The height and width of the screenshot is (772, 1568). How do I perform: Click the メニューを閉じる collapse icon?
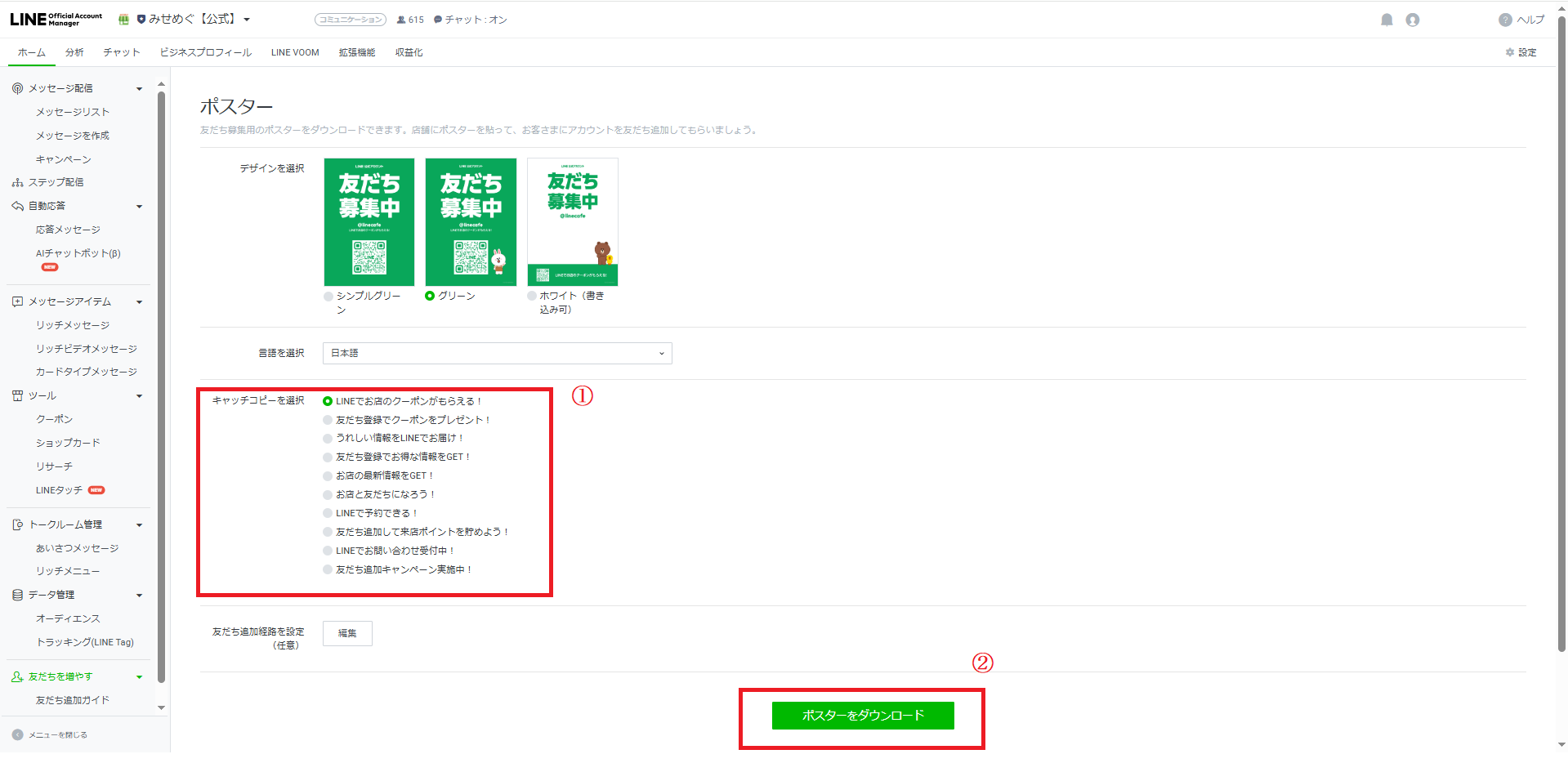17,734
